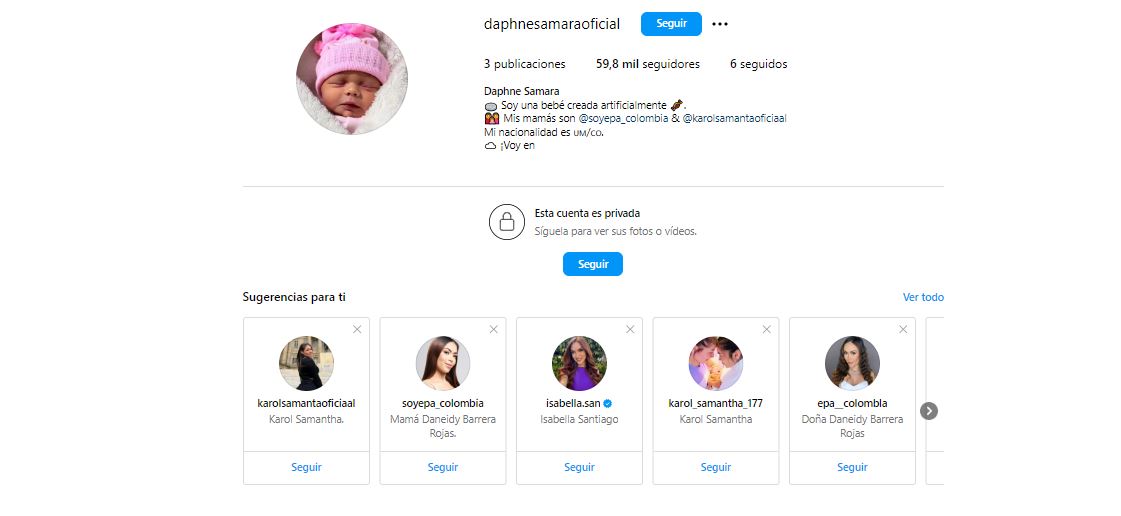Dismiss the isabella.san suggestion card
The width and height of the screenshot is (1121, 516).
coord(630,329)
